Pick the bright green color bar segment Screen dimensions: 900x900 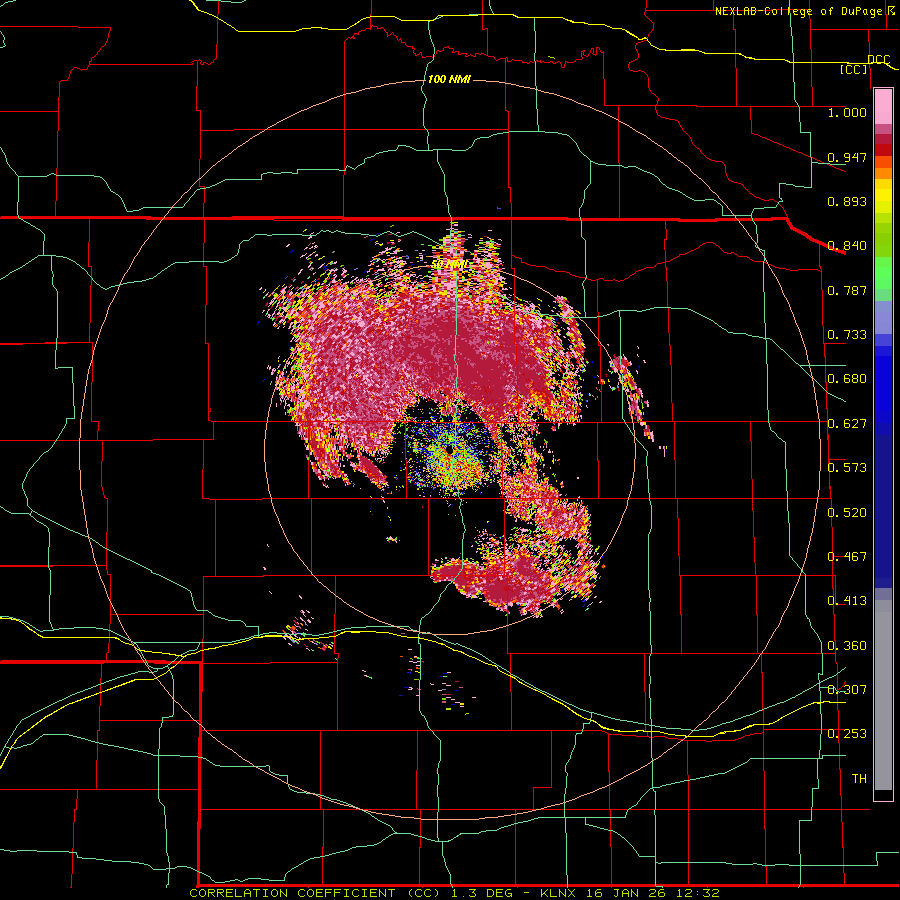pos(883,273)
